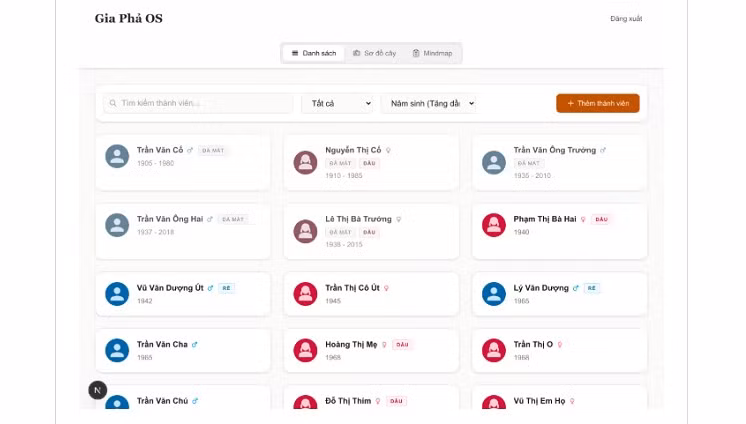746x424 pixels.
Task: Click the search magnifier icon
Action: [113, 103]
